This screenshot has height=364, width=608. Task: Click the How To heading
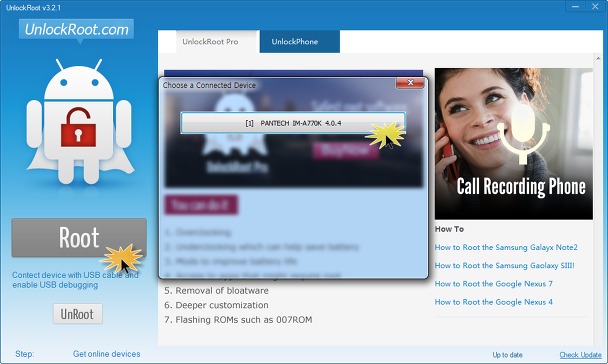[449, 229]
